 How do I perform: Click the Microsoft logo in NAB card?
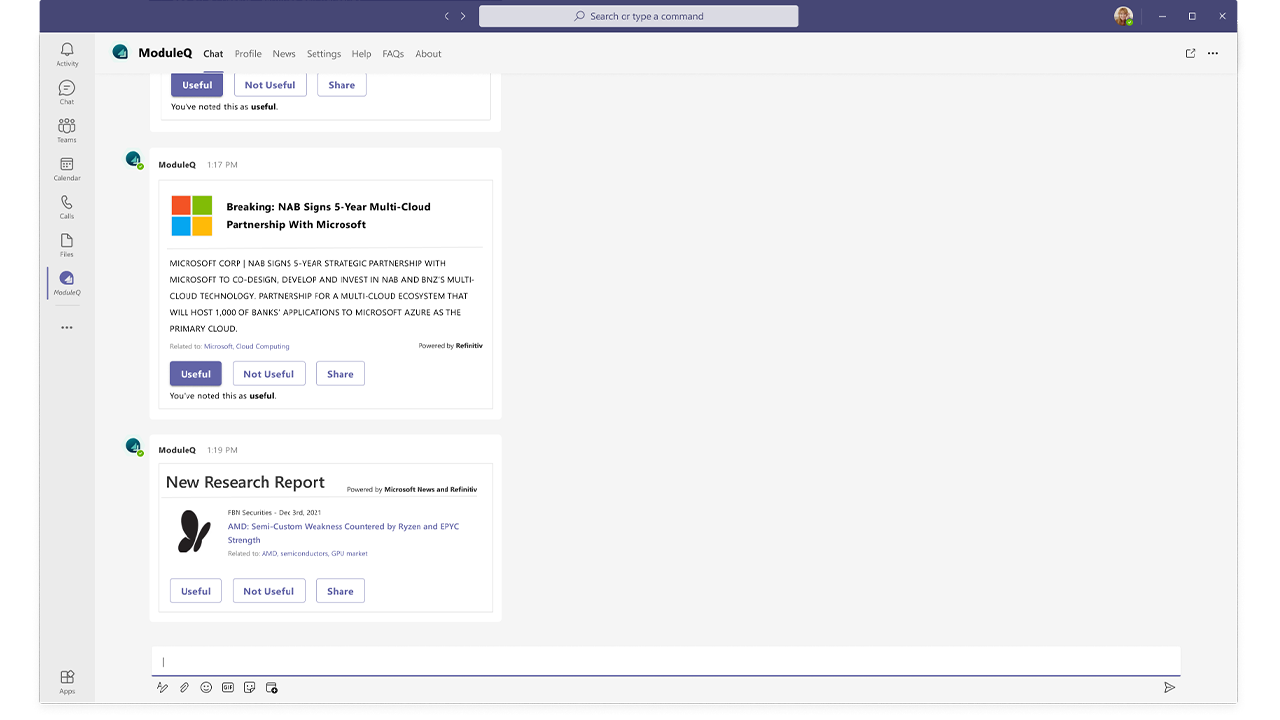[x=192, y=215]
